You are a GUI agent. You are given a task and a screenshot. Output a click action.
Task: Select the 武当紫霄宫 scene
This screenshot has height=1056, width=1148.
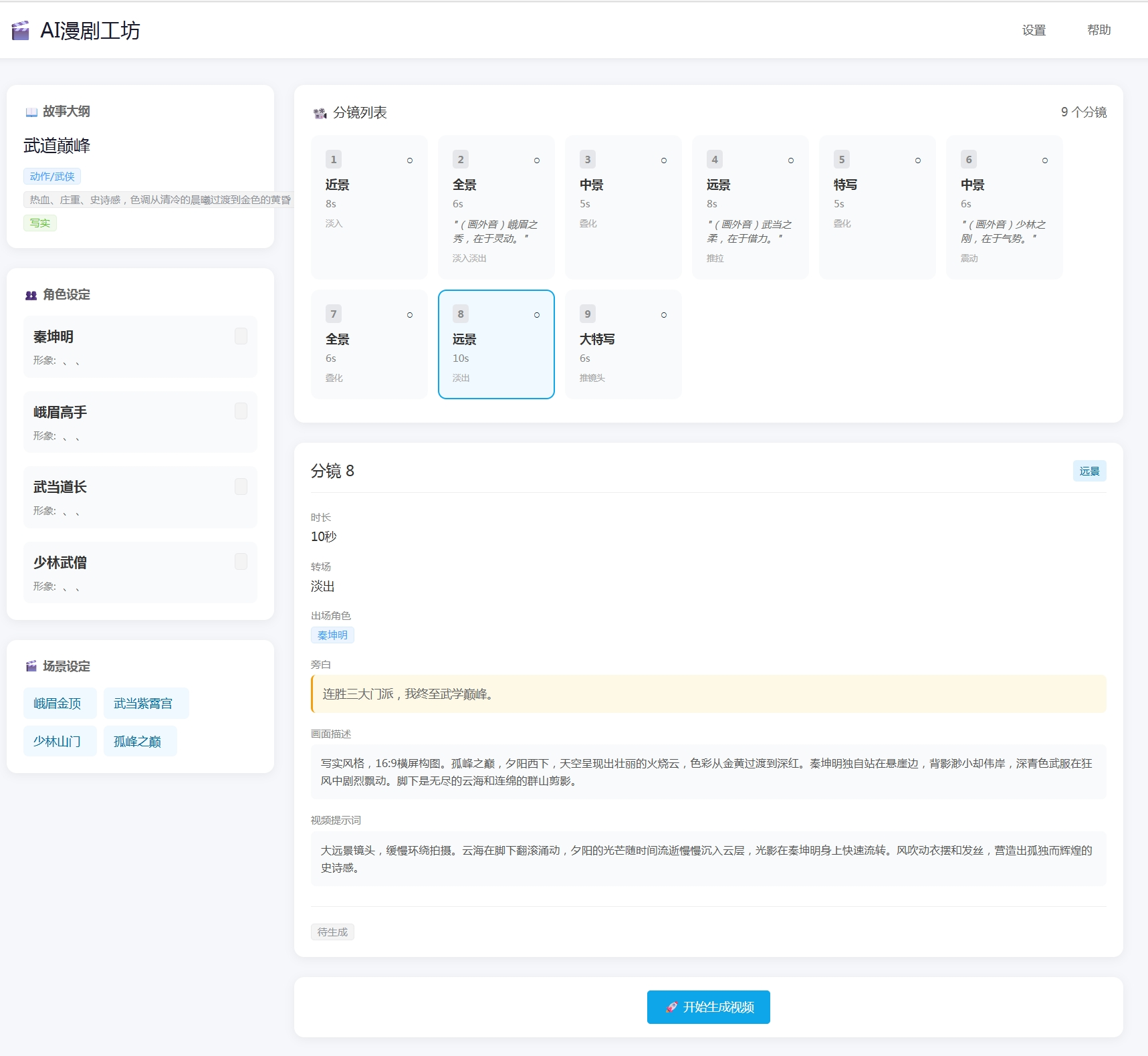pos(146,704)
